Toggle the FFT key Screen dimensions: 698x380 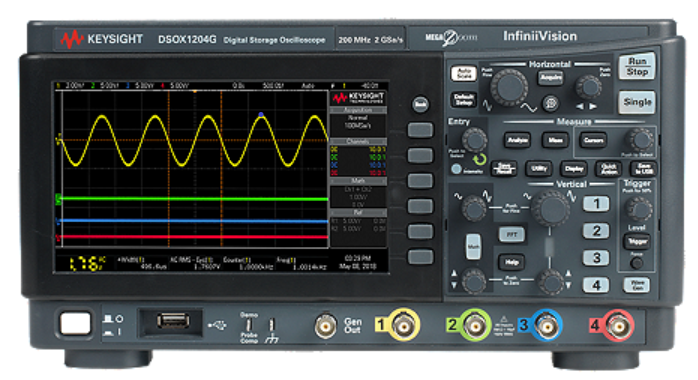click(x=511, y=234)
